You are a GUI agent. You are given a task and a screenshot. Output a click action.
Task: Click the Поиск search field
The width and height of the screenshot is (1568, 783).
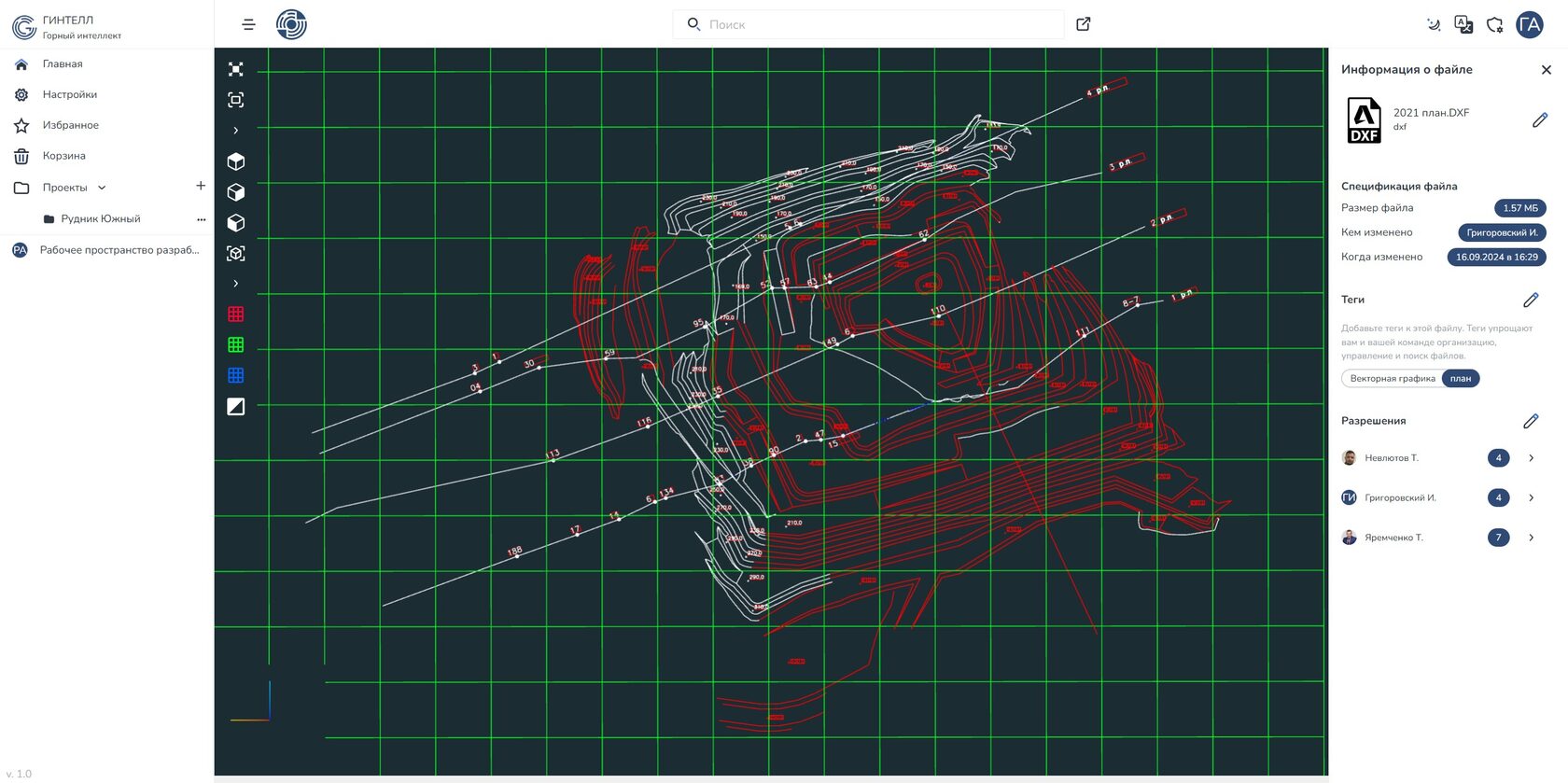(x=868, y=24)
